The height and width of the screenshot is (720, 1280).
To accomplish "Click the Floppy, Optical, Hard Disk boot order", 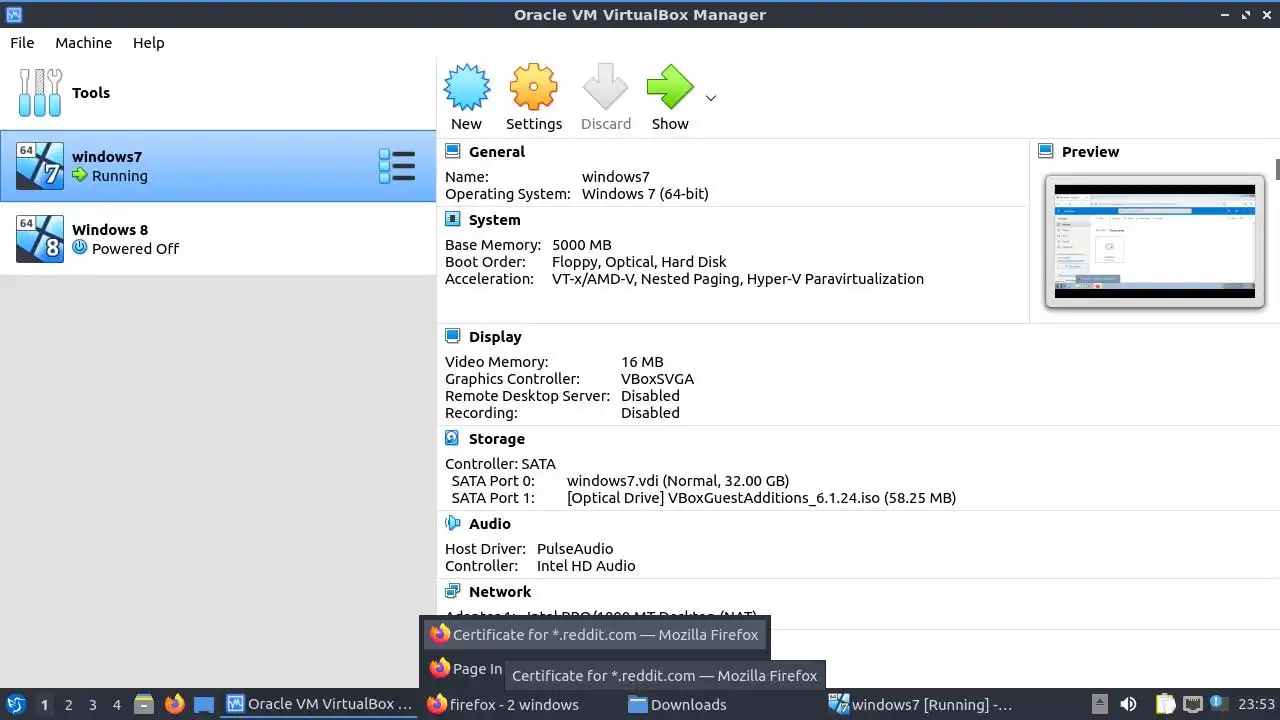I will point(639,262).
